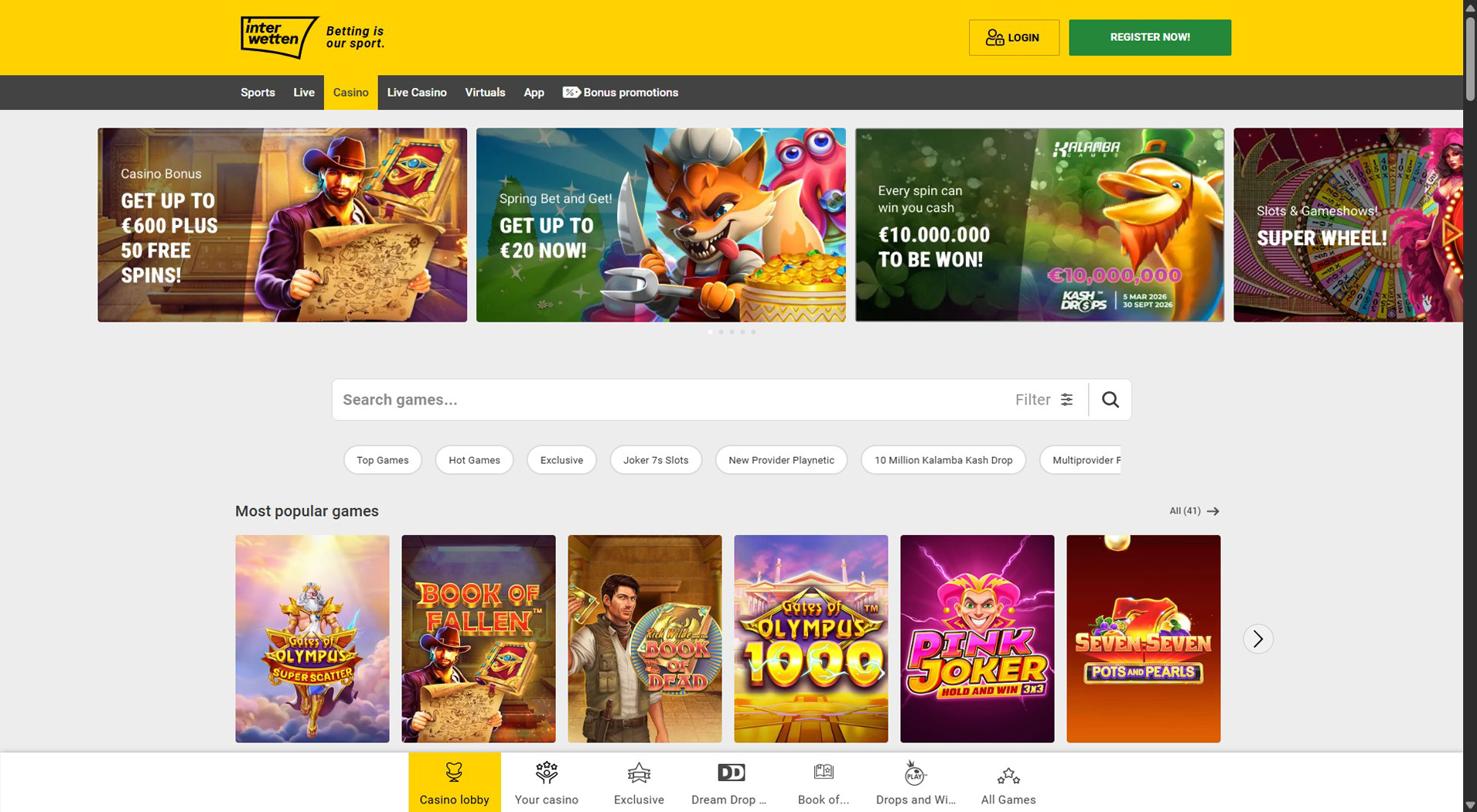Select the second carousel indicator dot
The image size is (1477, 812).
click(x=721, y=332)
